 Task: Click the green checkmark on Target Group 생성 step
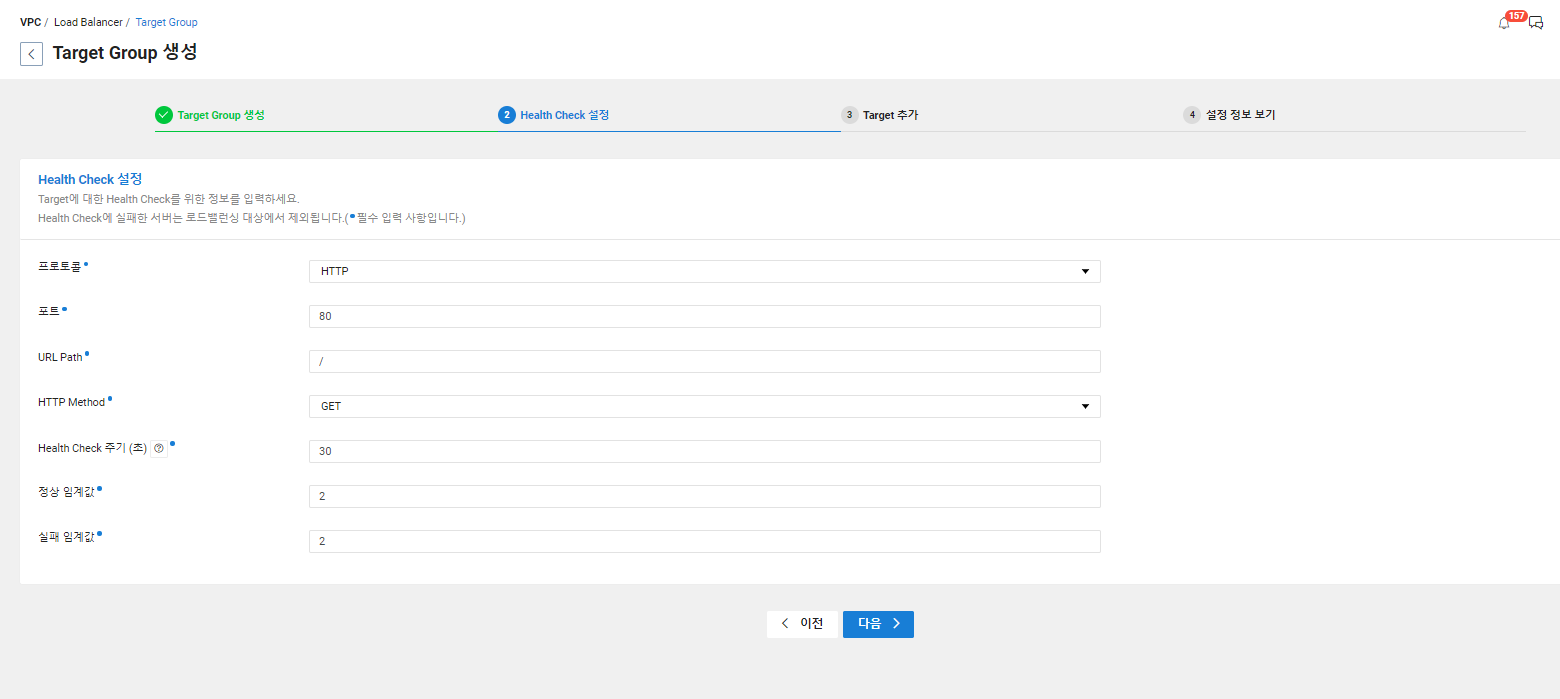(164, 114)
